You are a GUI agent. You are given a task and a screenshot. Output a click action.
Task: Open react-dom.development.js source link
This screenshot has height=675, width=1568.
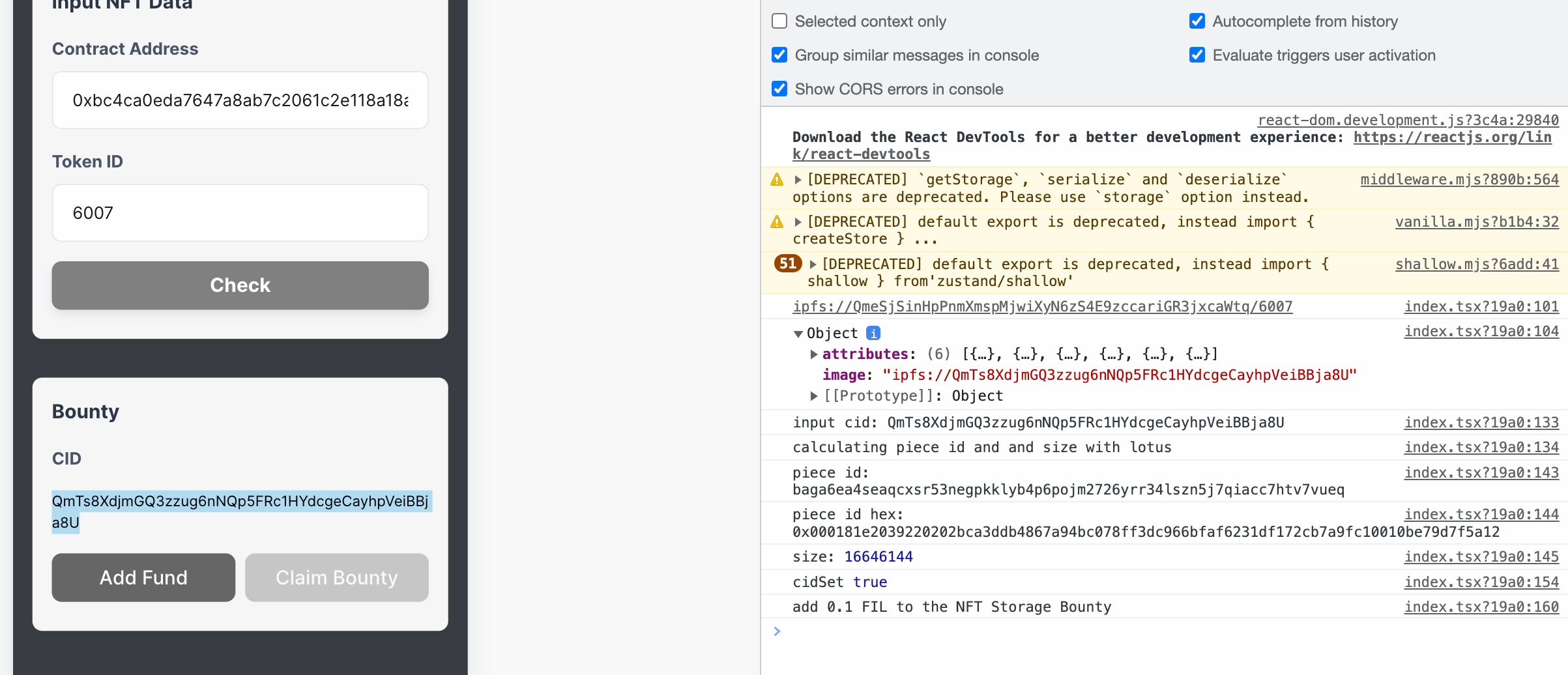click(x=1408, y=120)
